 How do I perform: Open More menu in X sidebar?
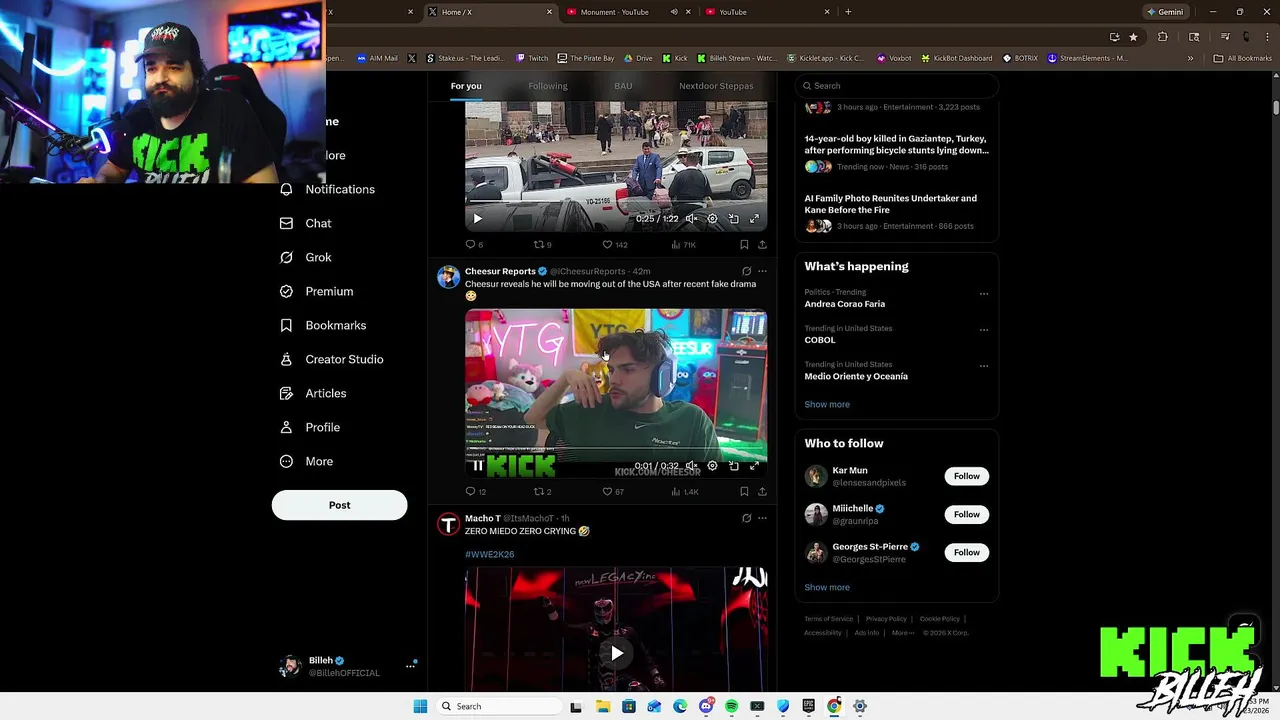click(306, 461)
